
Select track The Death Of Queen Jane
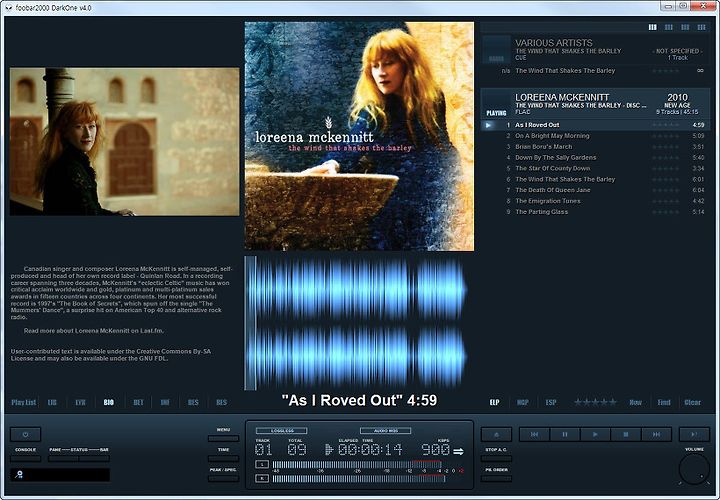(595, 190)
